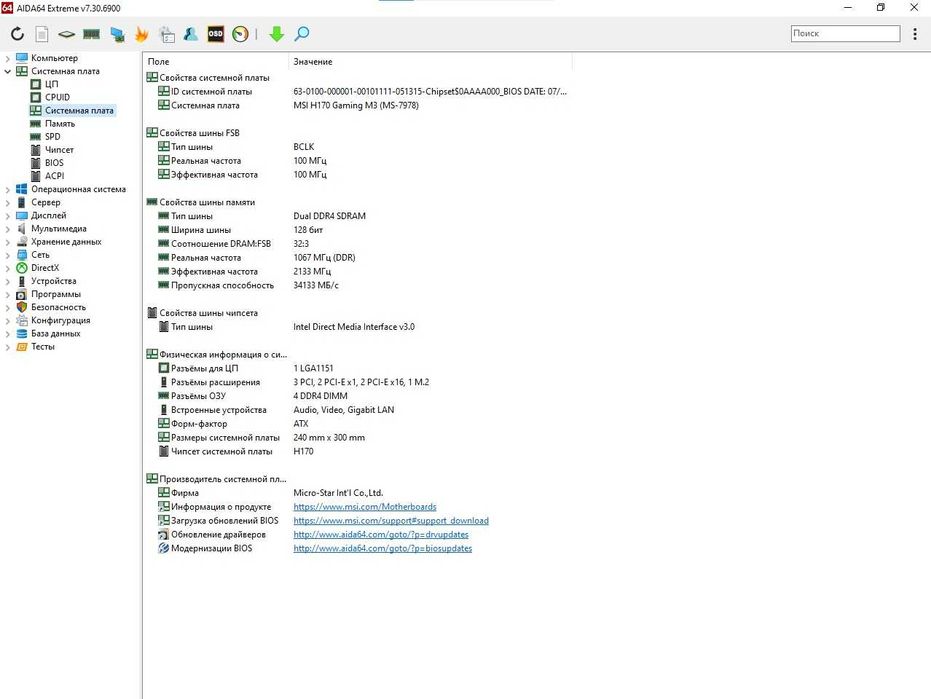Image resolution: width=931 pixels, height=699 pixels.
Task: Open the three-dot options menu
Action: click(x=915, y=34)
